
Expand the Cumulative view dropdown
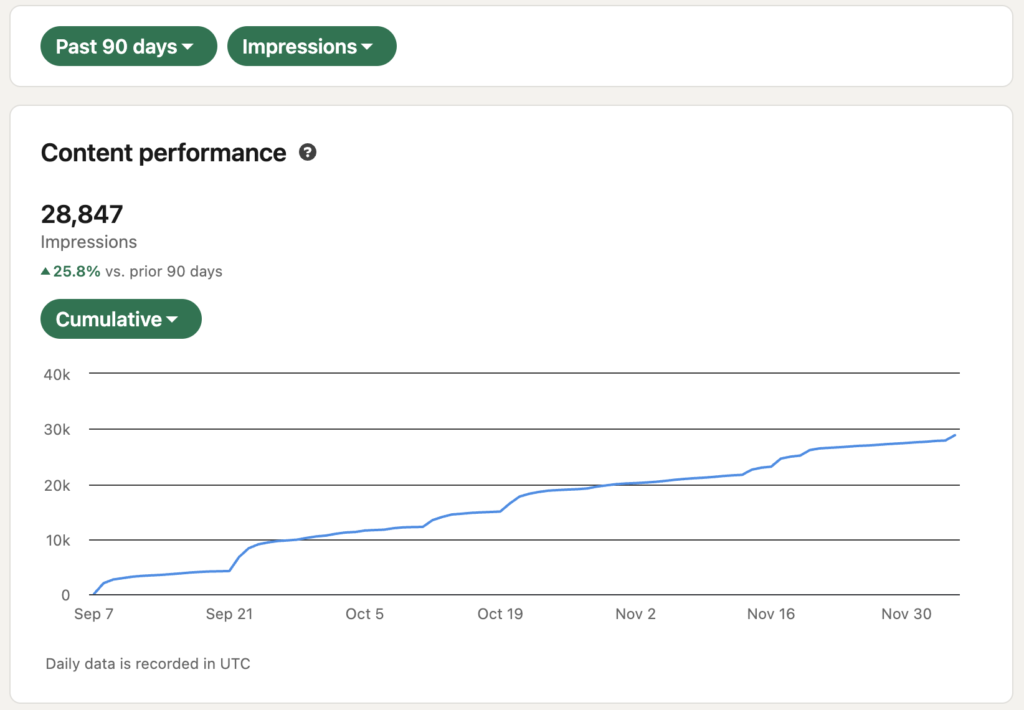(x=120, y=320)
